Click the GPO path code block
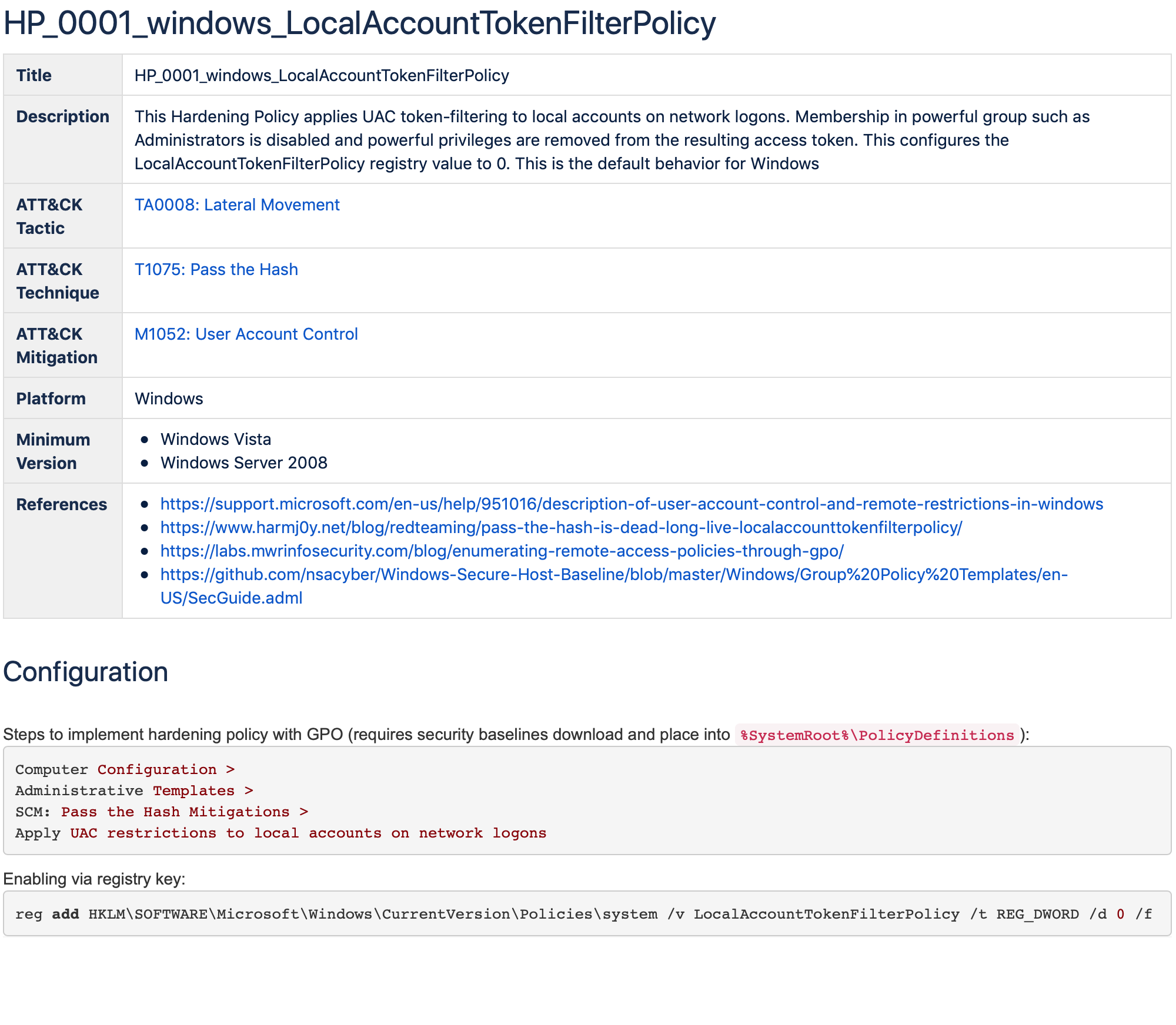1176x1025 pixels. point(586,800)
